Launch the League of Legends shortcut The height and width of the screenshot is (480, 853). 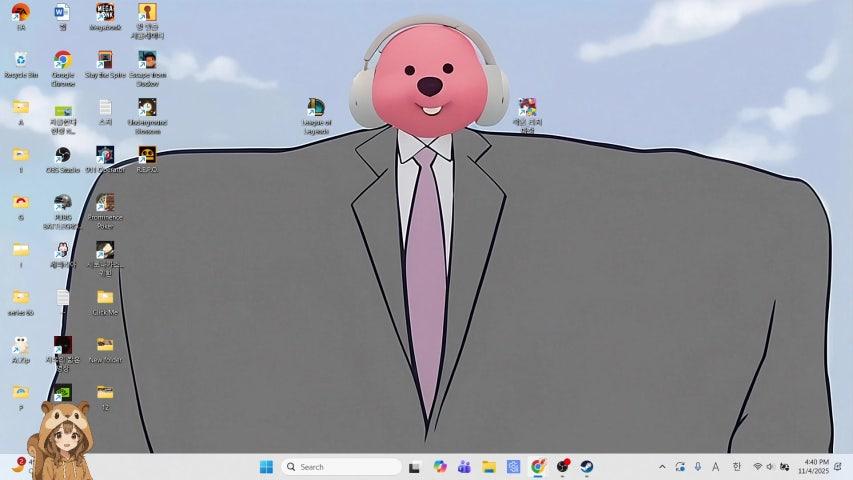click(316, 109)
